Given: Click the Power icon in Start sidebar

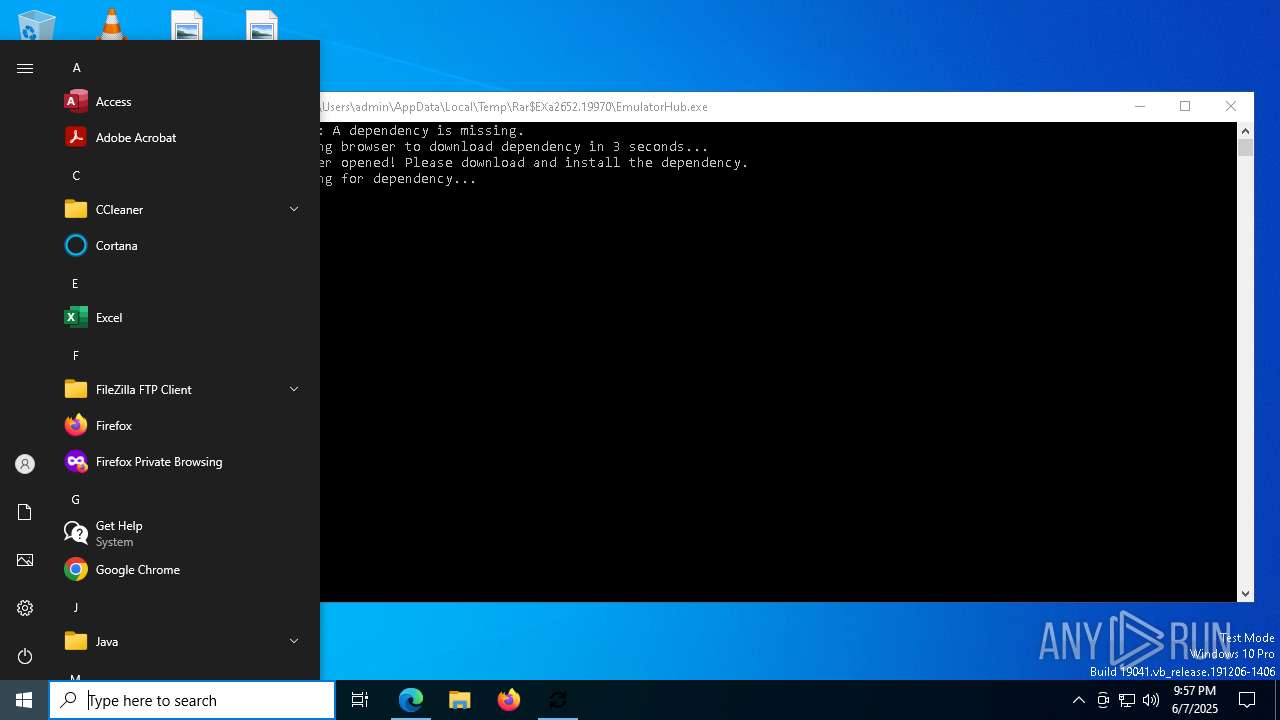Looking at the screenshot, I should pos(25,656).
